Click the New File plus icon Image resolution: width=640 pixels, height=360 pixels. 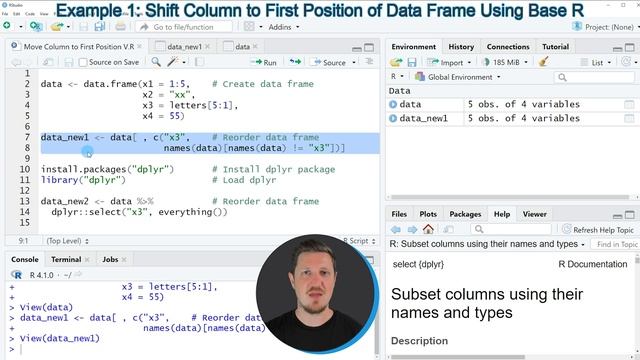click(x=7, y=26)
